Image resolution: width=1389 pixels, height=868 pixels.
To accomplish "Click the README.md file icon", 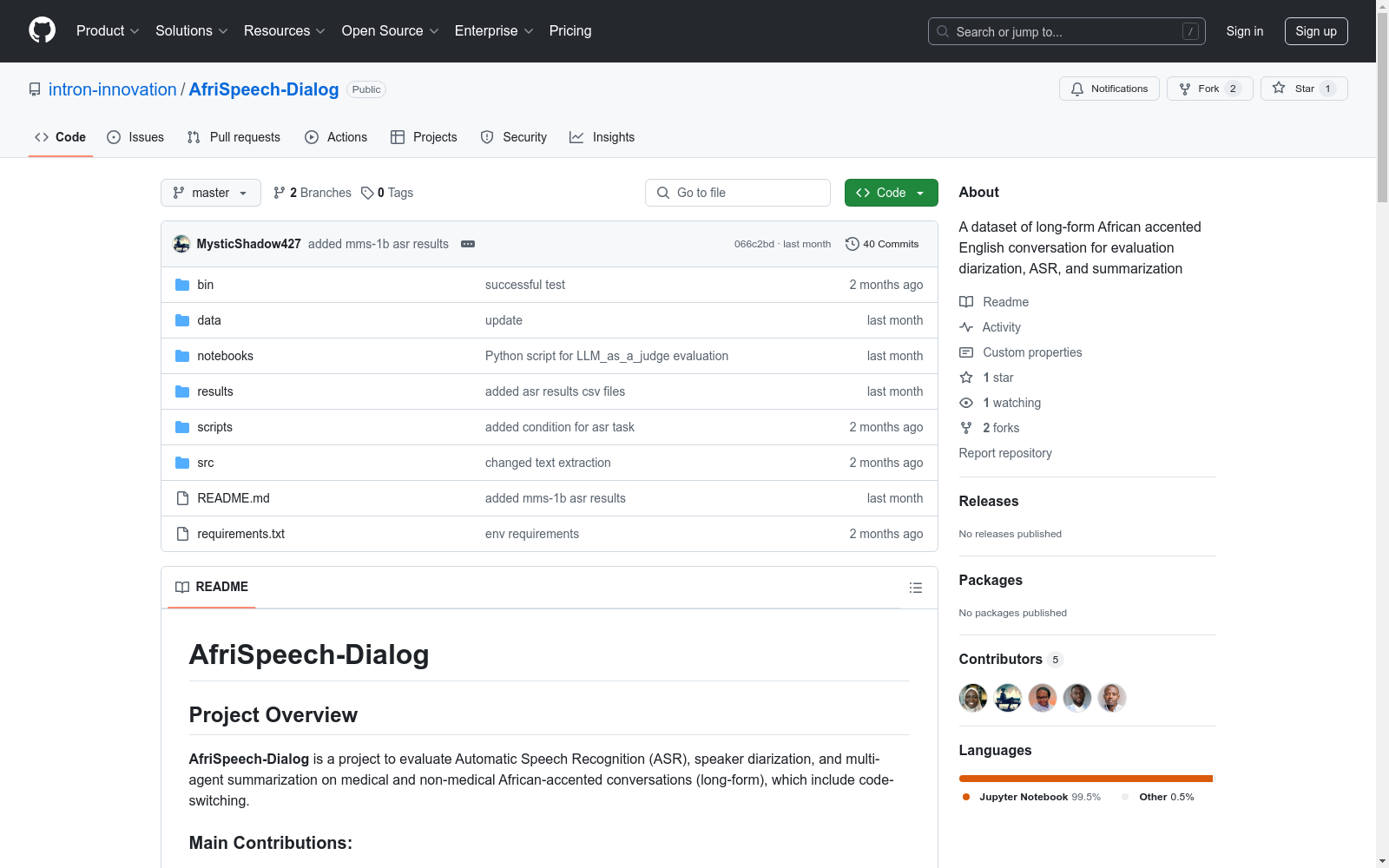I will (x=182, y=498).
